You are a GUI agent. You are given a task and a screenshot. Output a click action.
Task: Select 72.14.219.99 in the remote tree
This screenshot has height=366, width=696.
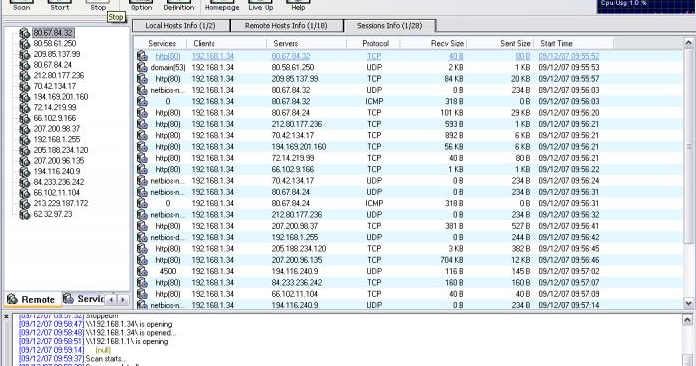[55, 107]
